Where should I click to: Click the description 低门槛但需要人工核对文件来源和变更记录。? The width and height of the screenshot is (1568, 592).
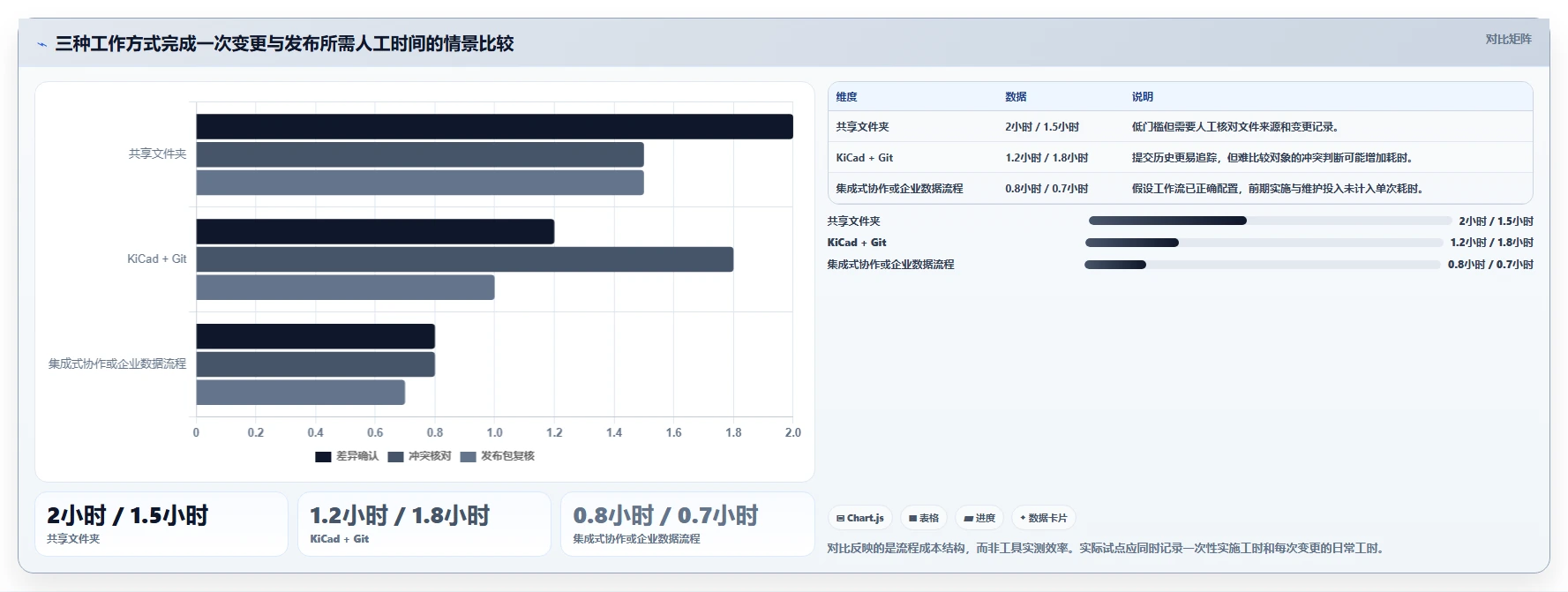tap(1237, 127)
